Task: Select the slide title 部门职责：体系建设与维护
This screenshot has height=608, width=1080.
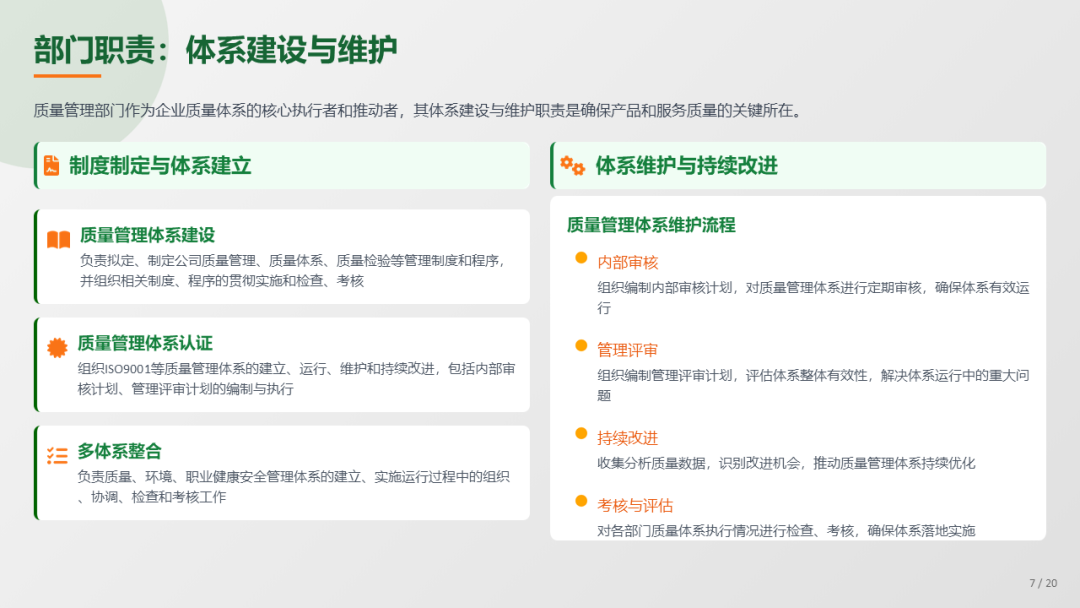Action: [215, 49]
